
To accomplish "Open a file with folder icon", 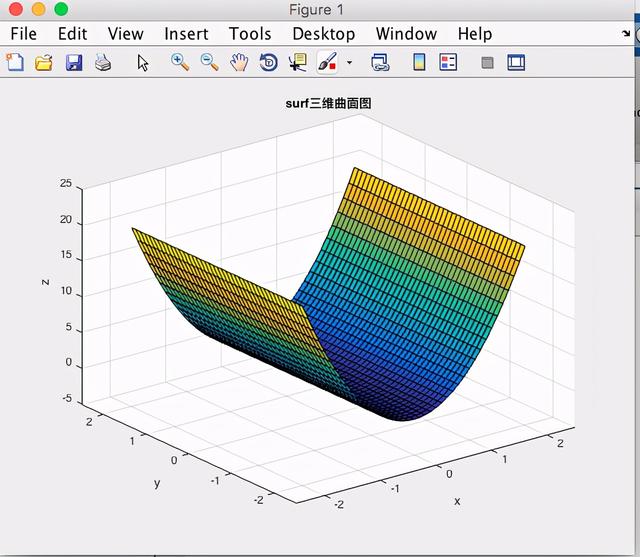I will pos(44,63).
